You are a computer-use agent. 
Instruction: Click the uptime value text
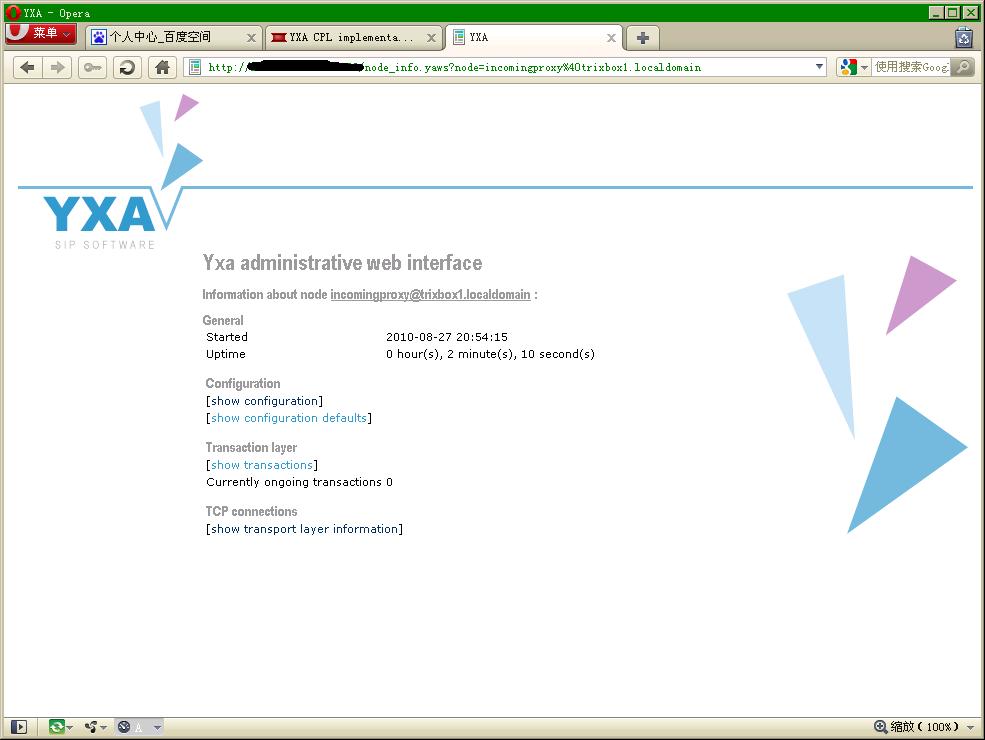click(x=490, y=354)
